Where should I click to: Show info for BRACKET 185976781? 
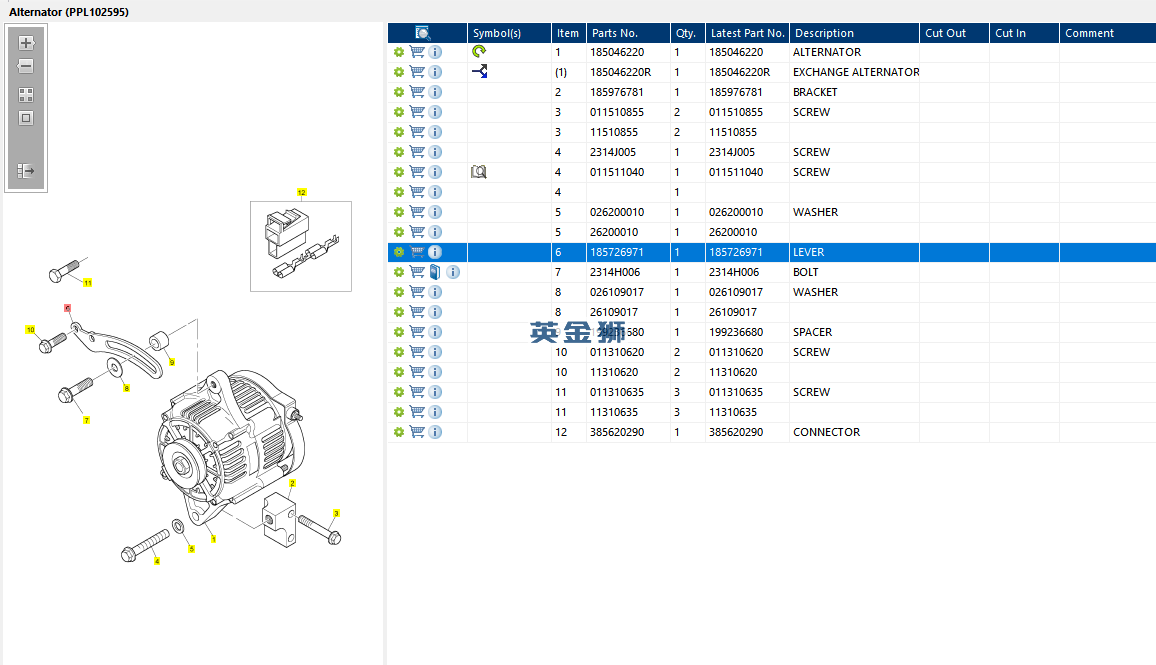[435, 92]
